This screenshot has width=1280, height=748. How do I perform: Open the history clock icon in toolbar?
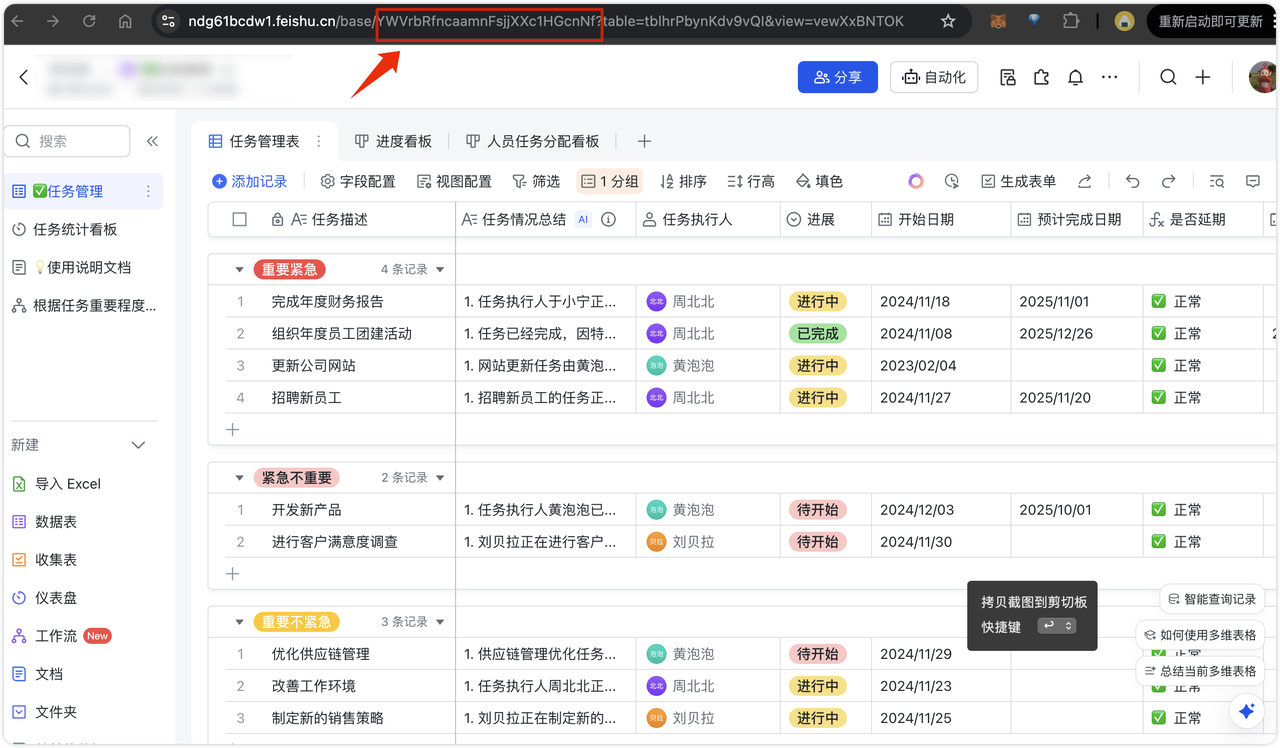tap(952, 181)
